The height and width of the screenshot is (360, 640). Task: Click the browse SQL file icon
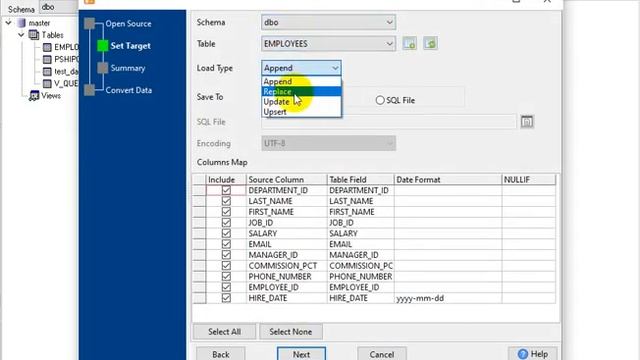(527, 122)
